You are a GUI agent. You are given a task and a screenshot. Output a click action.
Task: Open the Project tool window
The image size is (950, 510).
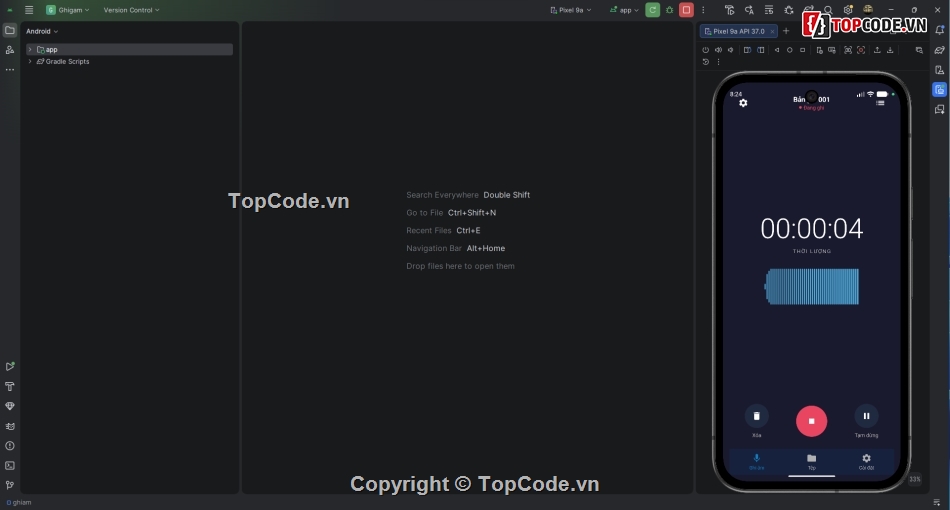[10, 30]
